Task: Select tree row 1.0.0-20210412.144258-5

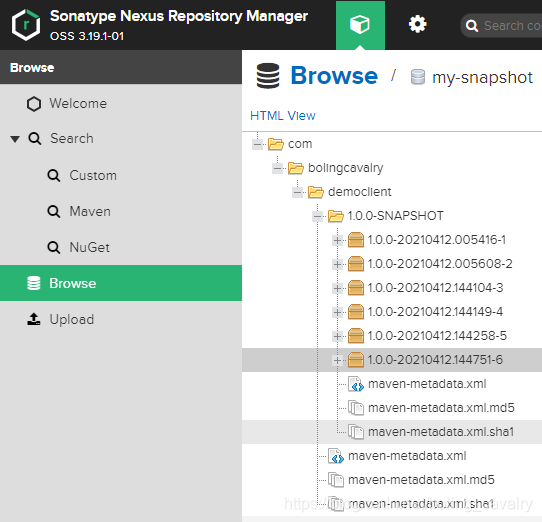Action: pyautogui.click(x=392, y=336)
